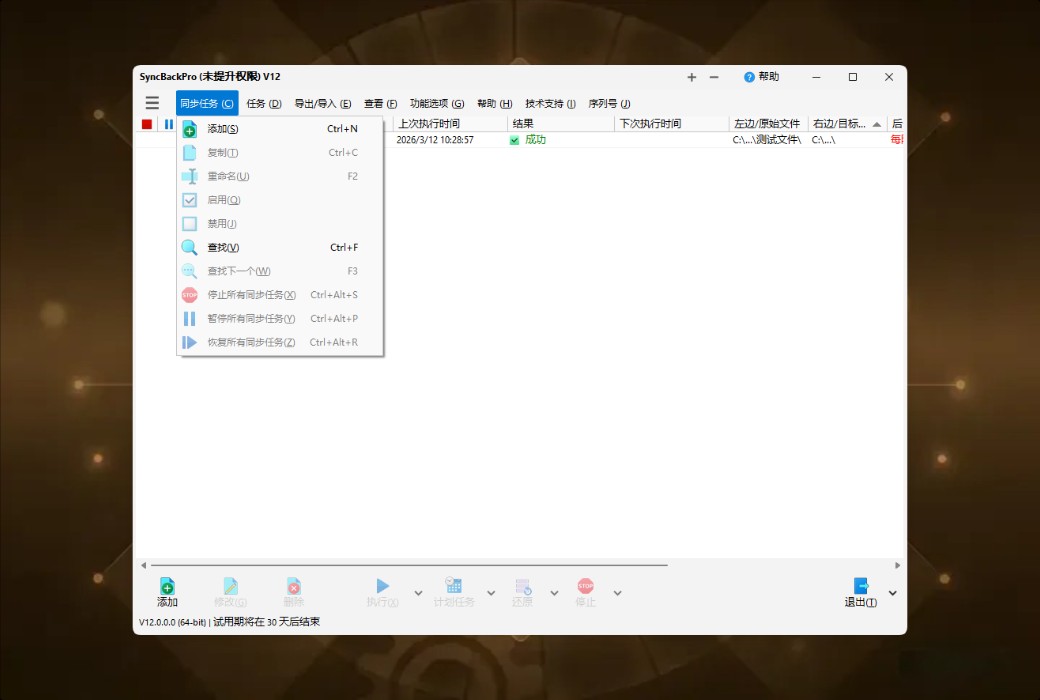This screenshot has height=700, width=1040.
Task: Open the dropdown beside 计划任务
Action: click(489, 592)
